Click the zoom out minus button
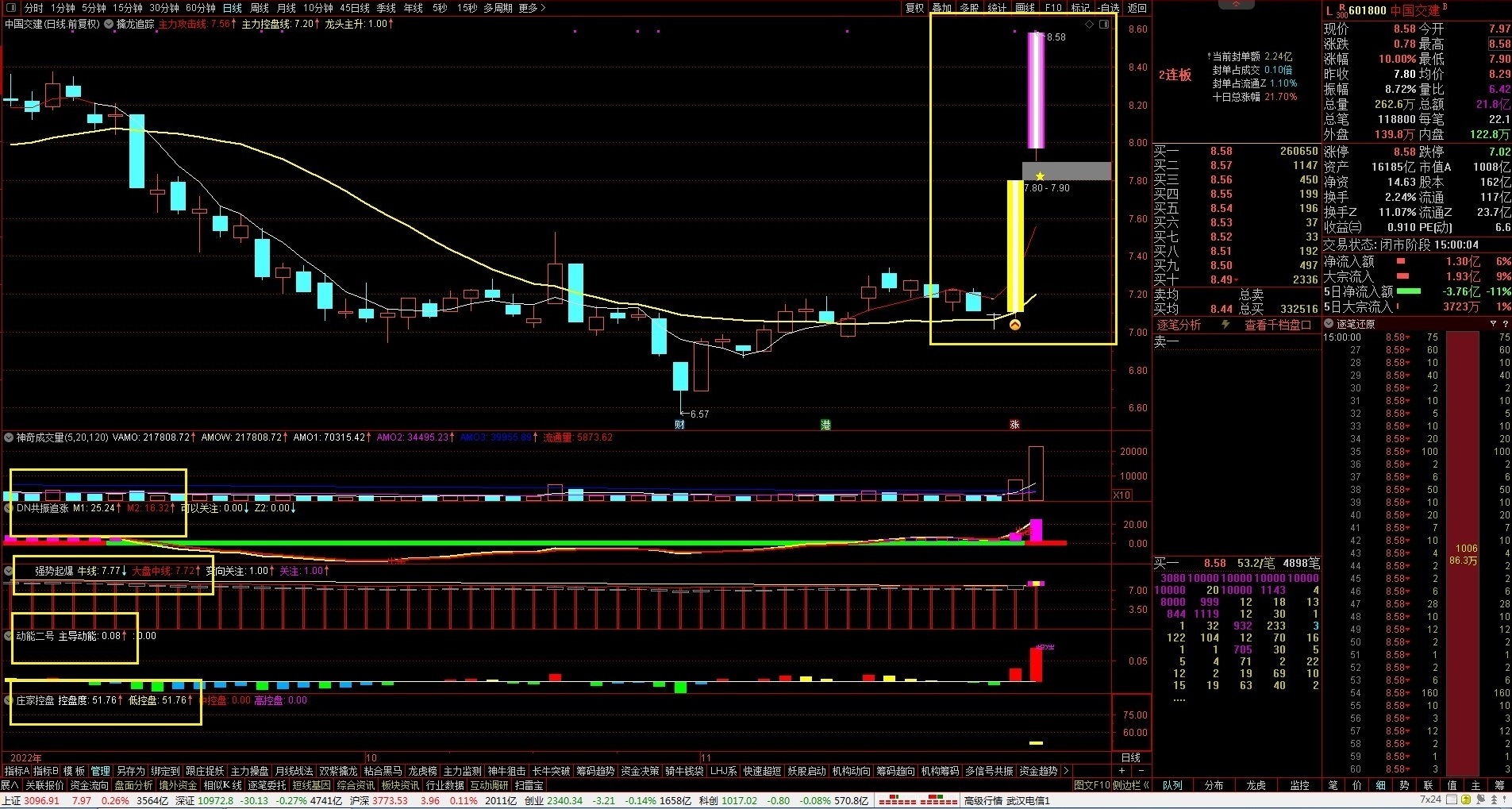 click(1141, 771)
